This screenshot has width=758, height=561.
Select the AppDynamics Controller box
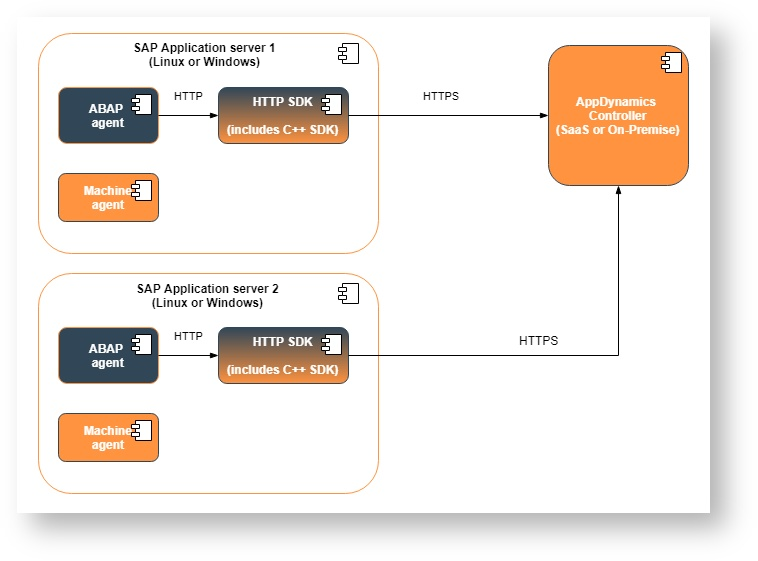click(x=618, y=115)
